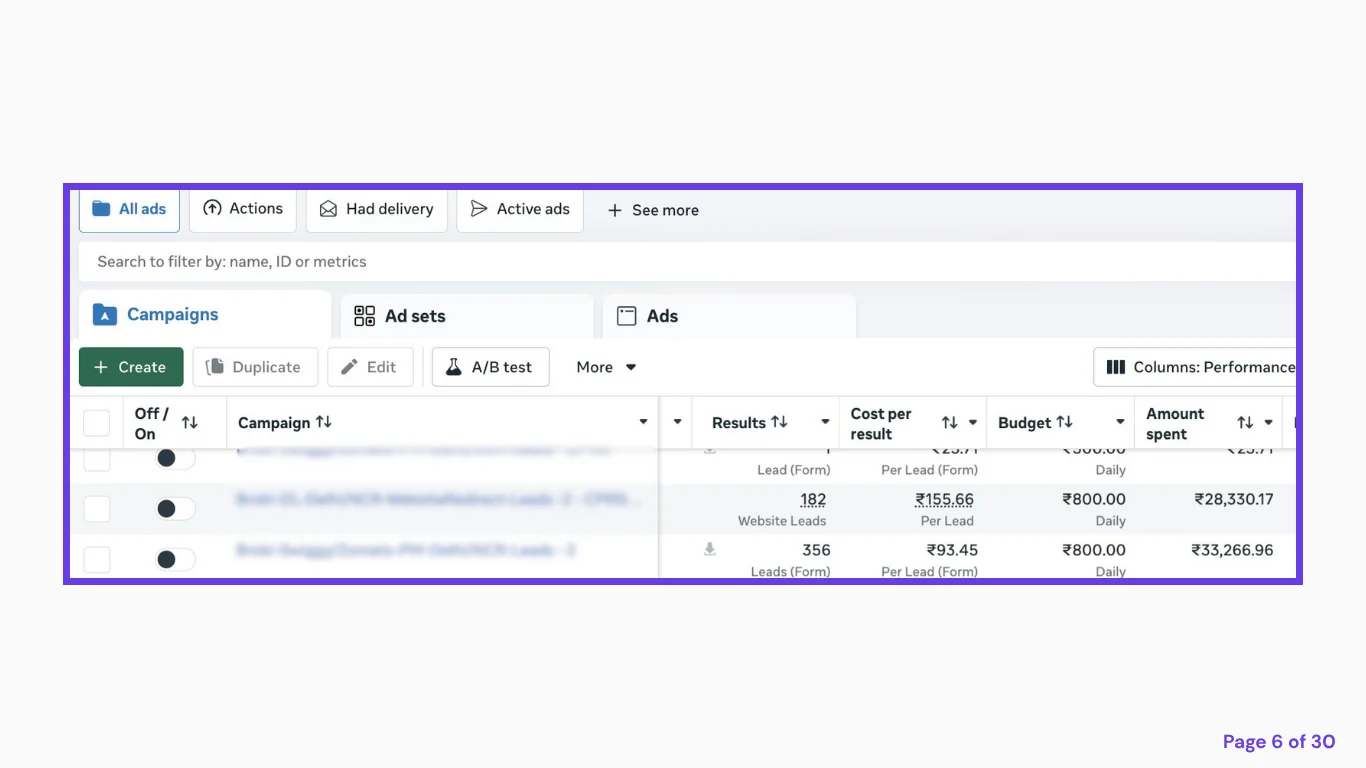This screenshot has width=1366, height=768.
Task: Select checkbox for the ₹28,330.17 campaign row
Action: pos(96,509)
